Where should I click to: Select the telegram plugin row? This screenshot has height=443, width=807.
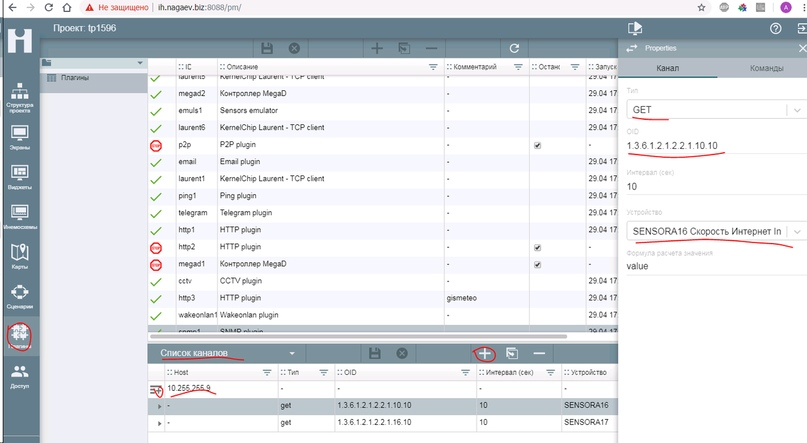pyautogui.click(x=382, y=212)
